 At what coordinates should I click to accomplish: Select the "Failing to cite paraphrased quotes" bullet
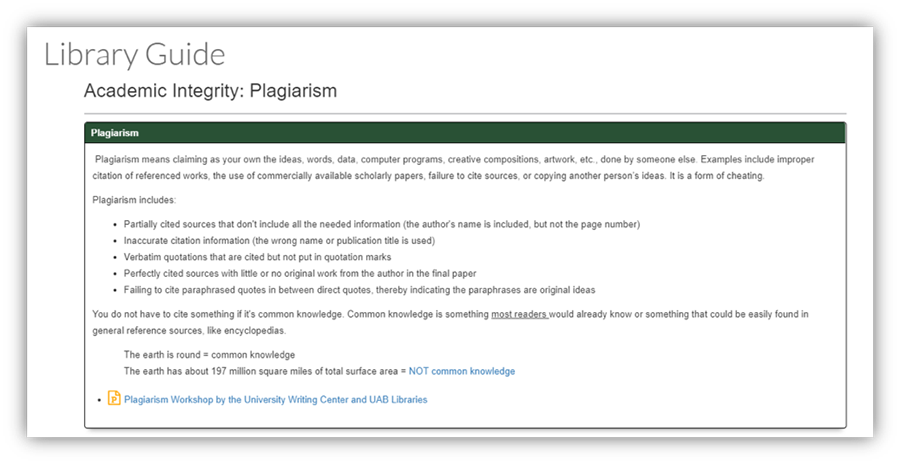(x=358, y=290)
